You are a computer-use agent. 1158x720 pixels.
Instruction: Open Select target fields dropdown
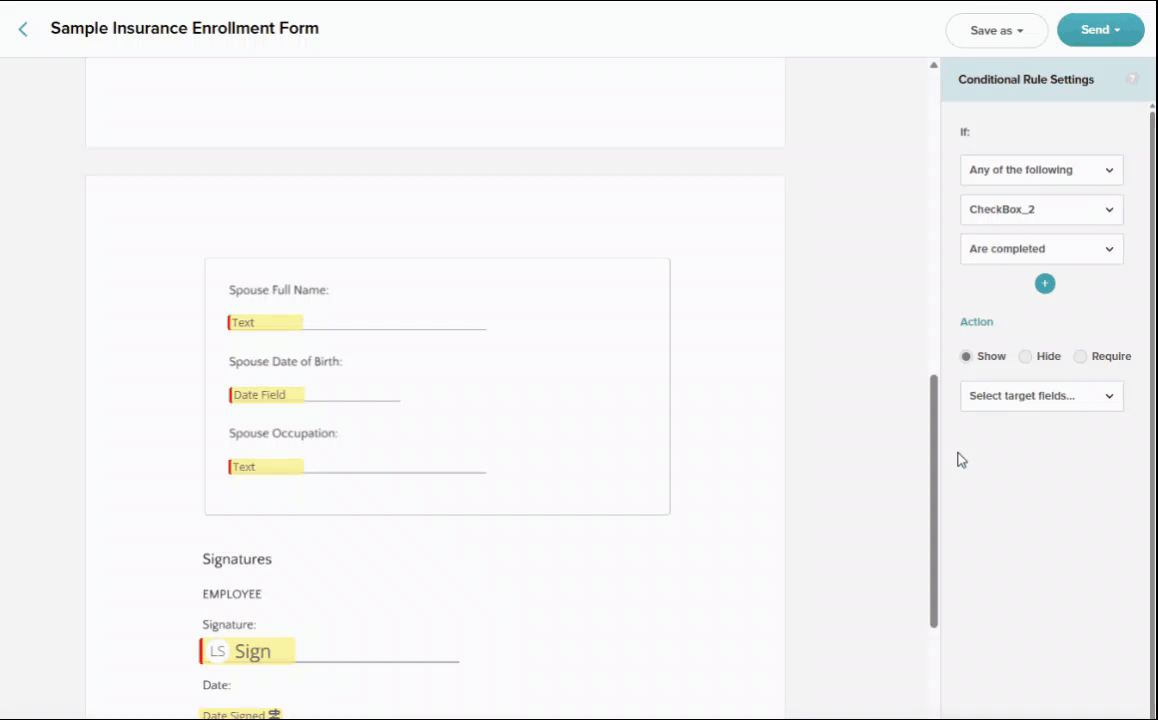pyautogui.click(x=1041, y=396)
